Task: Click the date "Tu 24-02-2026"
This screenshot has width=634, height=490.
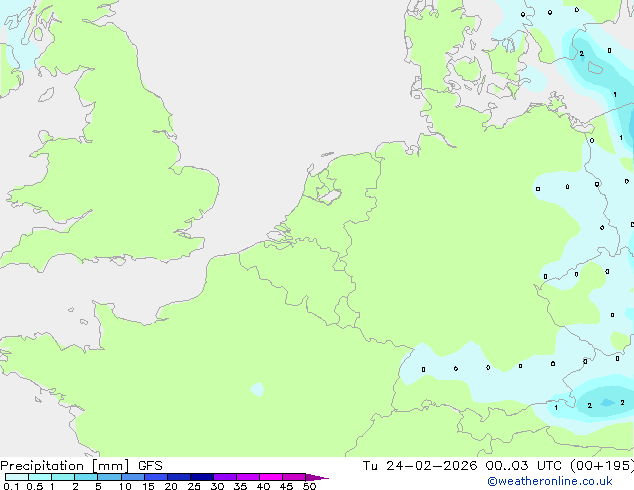Action: pos(420,466)
